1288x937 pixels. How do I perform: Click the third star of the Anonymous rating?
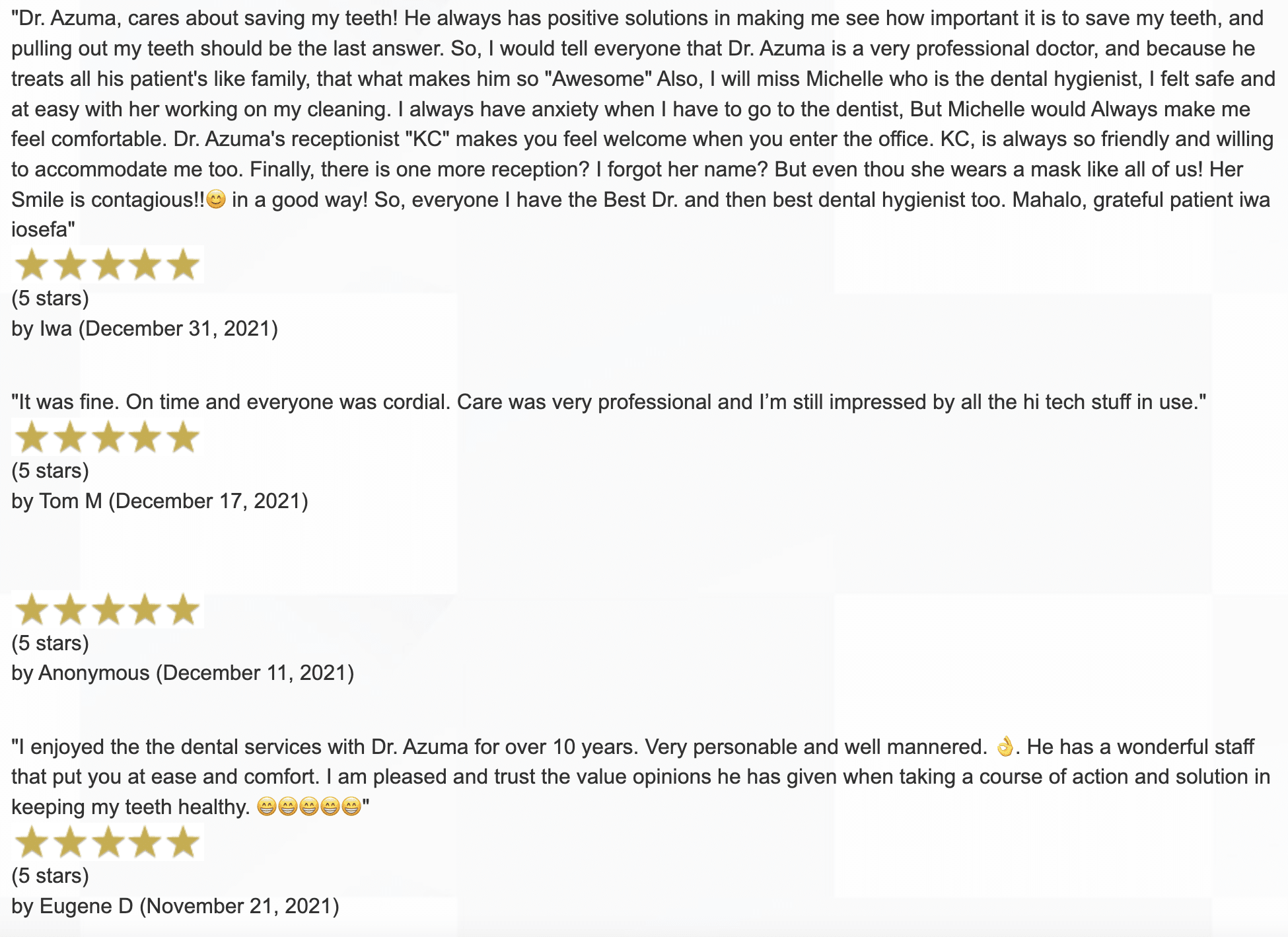(108, 609)
